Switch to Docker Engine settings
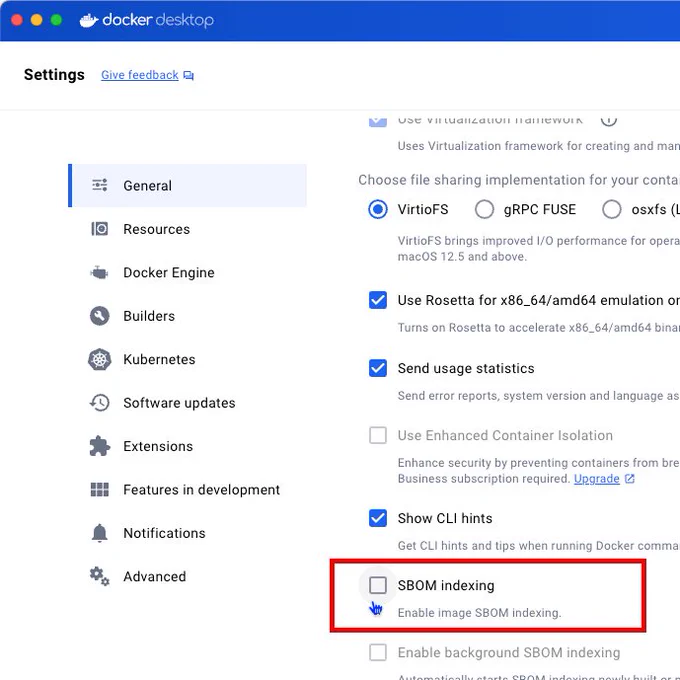Screen dimensions: 680x680 [x=188, y=272]
